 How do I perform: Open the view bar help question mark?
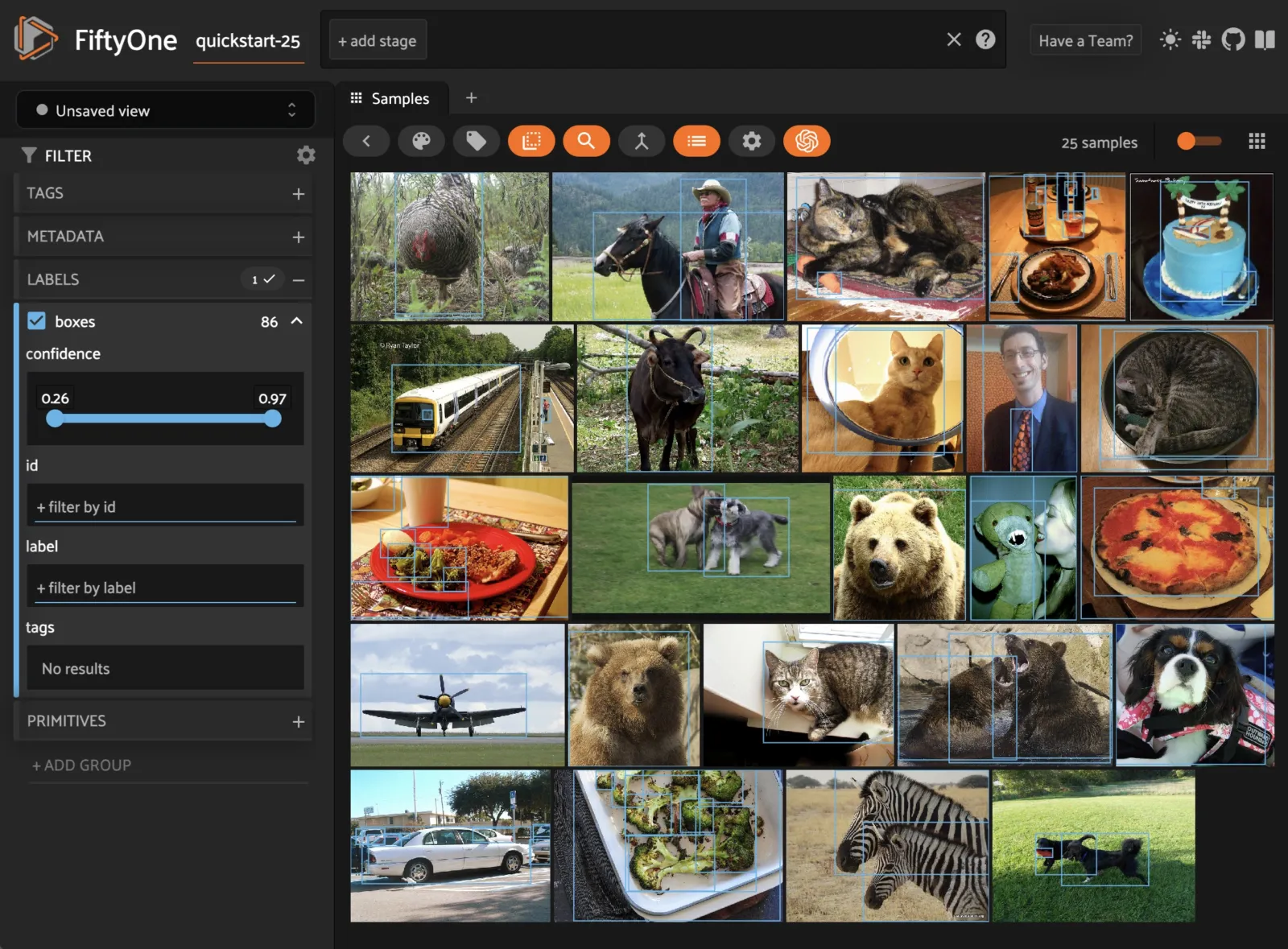click(985, 39)
